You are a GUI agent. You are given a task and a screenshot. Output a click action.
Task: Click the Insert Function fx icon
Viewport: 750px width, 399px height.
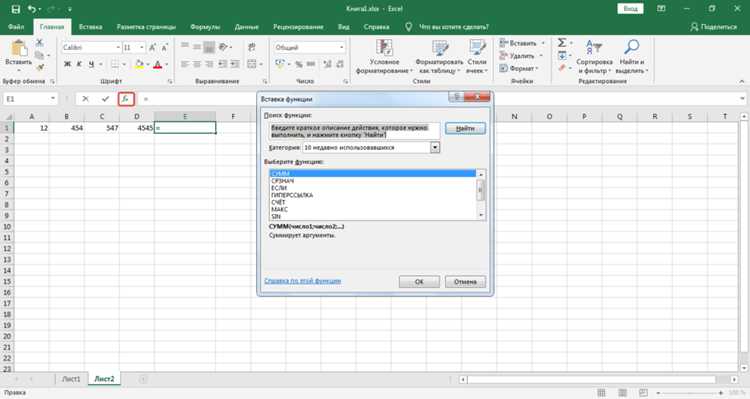(126, 99)
